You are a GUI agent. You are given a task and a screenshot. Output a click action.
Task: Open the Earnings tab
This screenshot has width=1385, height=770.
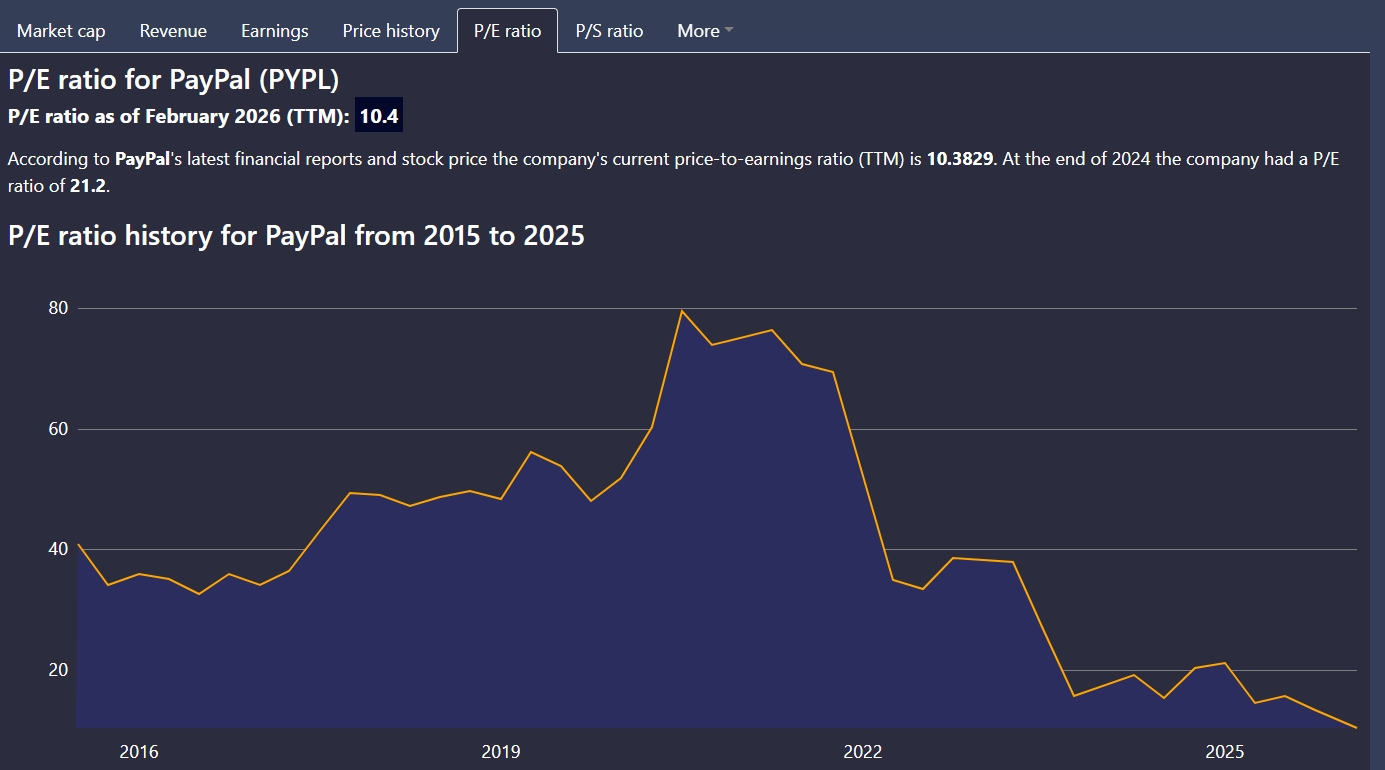275,31
